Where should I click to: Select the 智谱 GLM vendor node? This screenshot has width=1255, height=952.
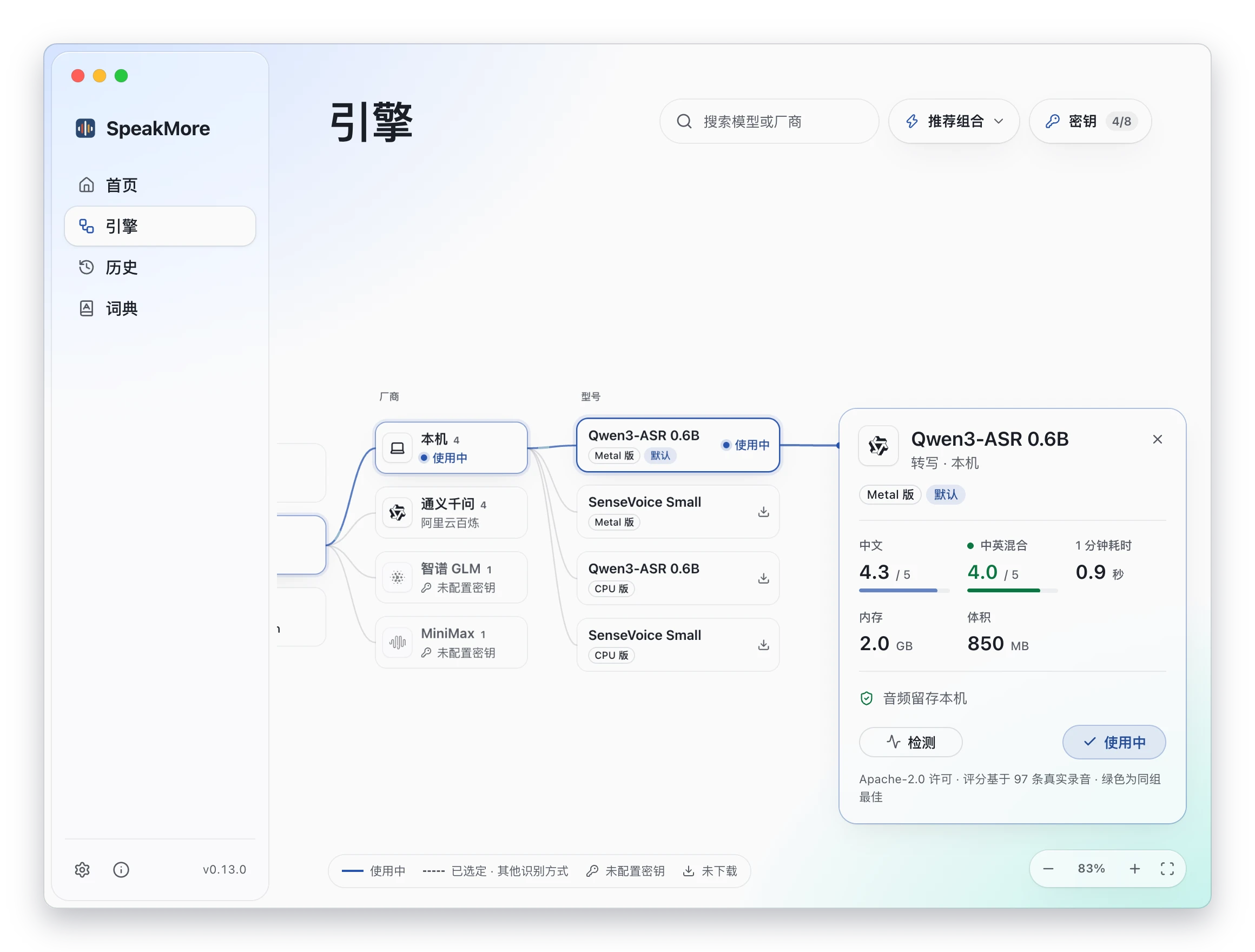click(451, 577)
